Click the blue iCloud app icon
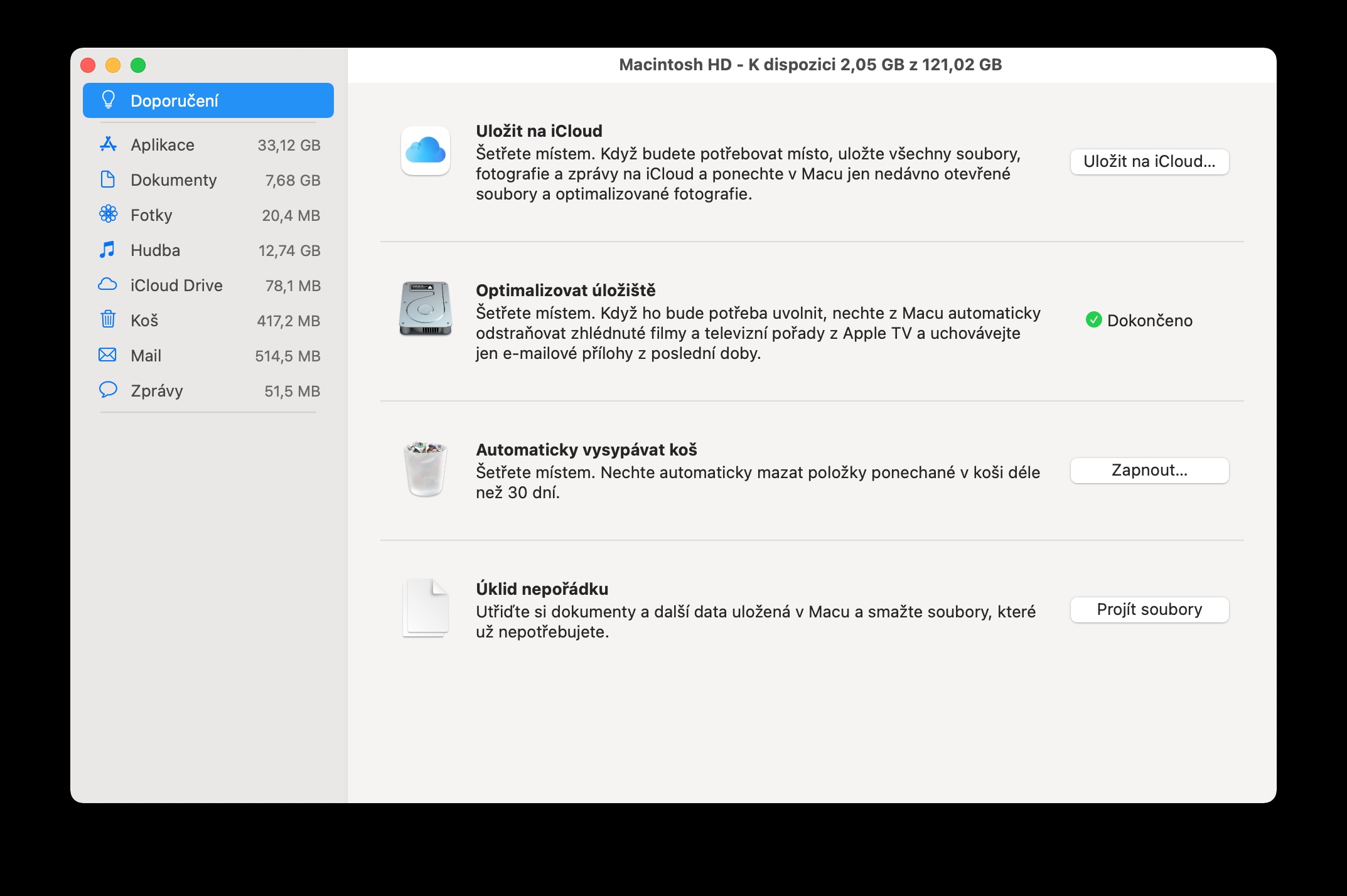The image size is (1347, 896). point(426,151)
